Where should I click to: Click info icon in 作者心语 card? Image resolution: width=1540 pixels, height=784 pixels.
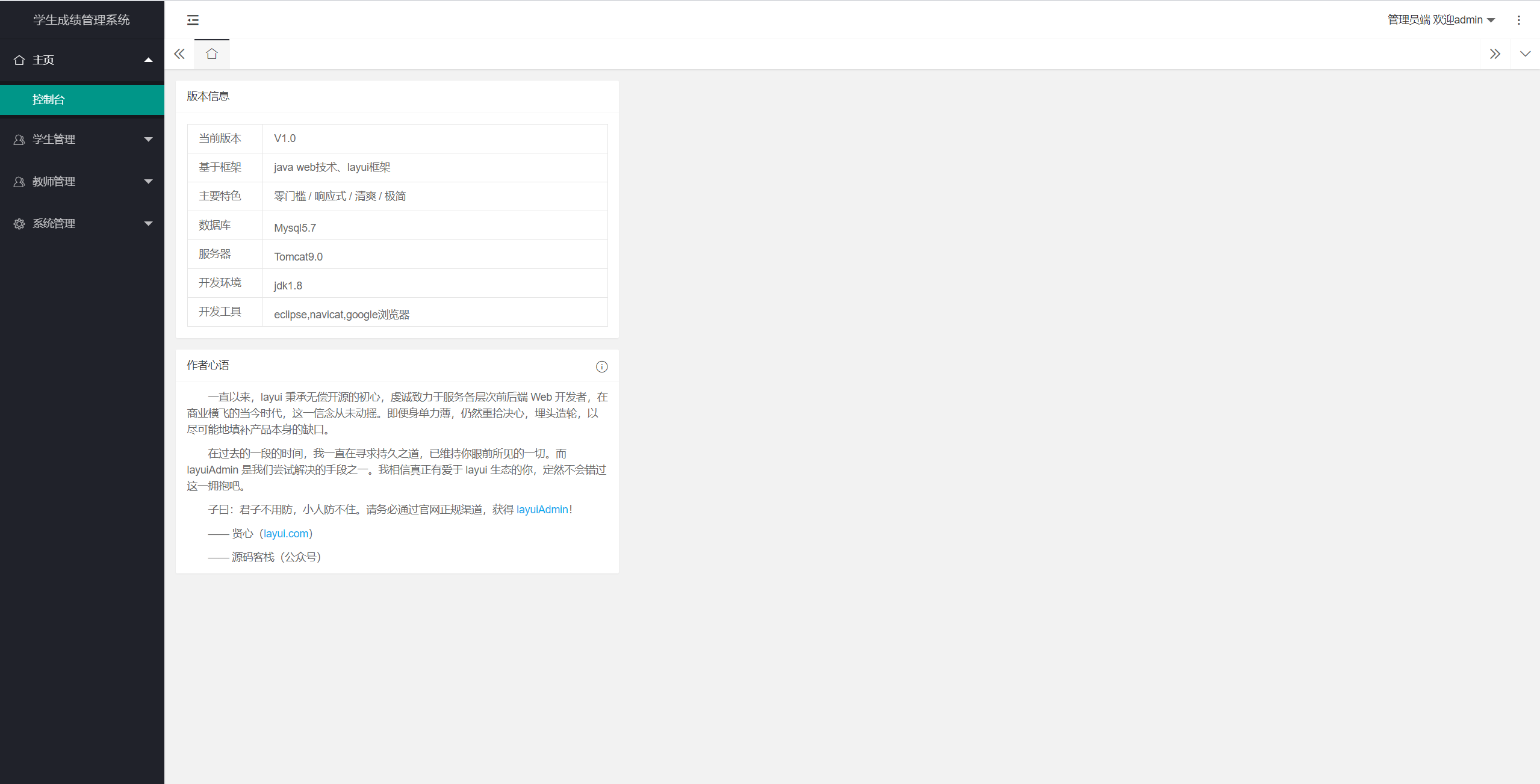click(x=601, y=366)
